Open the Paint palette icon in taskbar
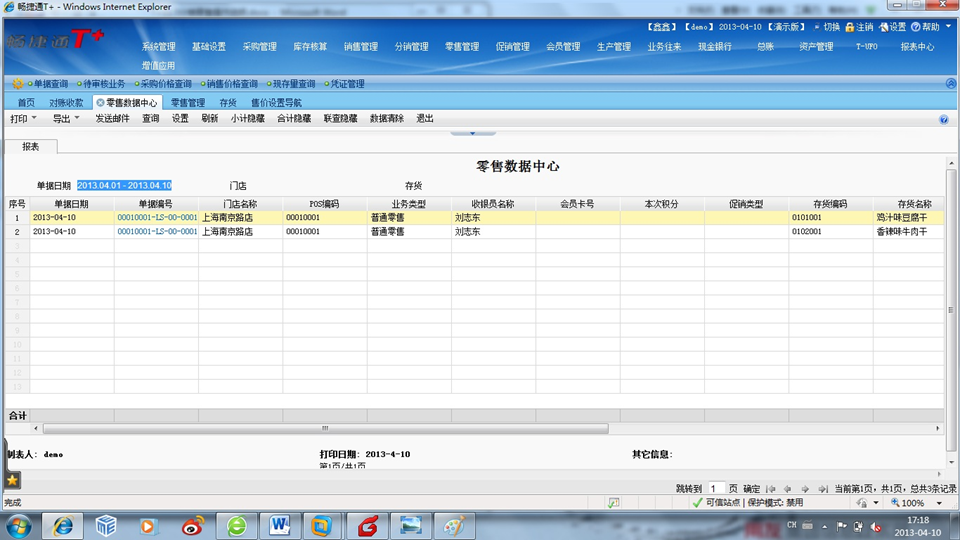960x540 pixels. 454,526
